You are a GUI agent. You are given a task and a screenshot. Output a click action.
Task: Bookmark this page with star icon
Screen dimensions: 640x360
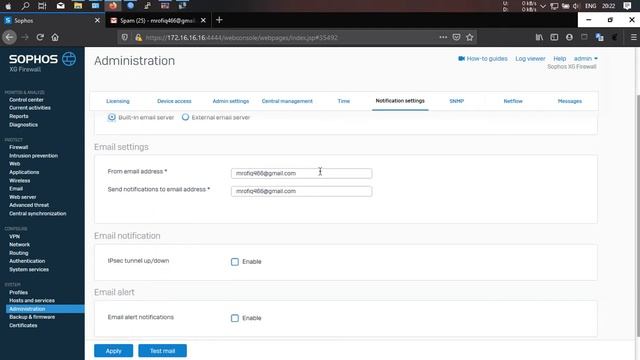click(x=470, y=37)
